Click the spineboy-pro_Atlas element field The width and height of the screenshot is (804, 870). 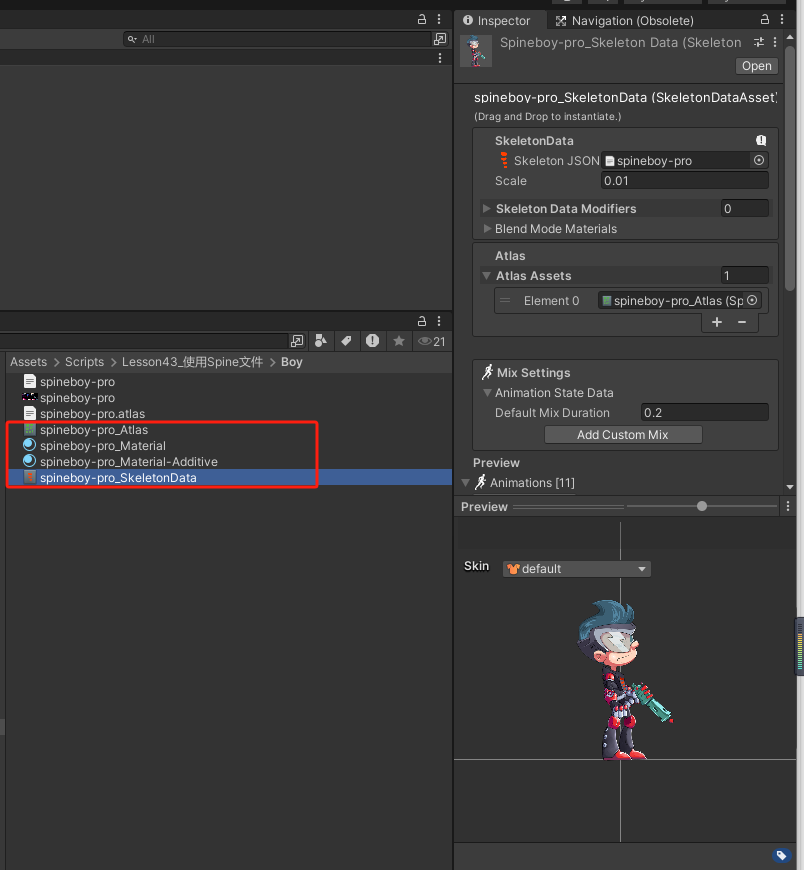pos(672,301)
